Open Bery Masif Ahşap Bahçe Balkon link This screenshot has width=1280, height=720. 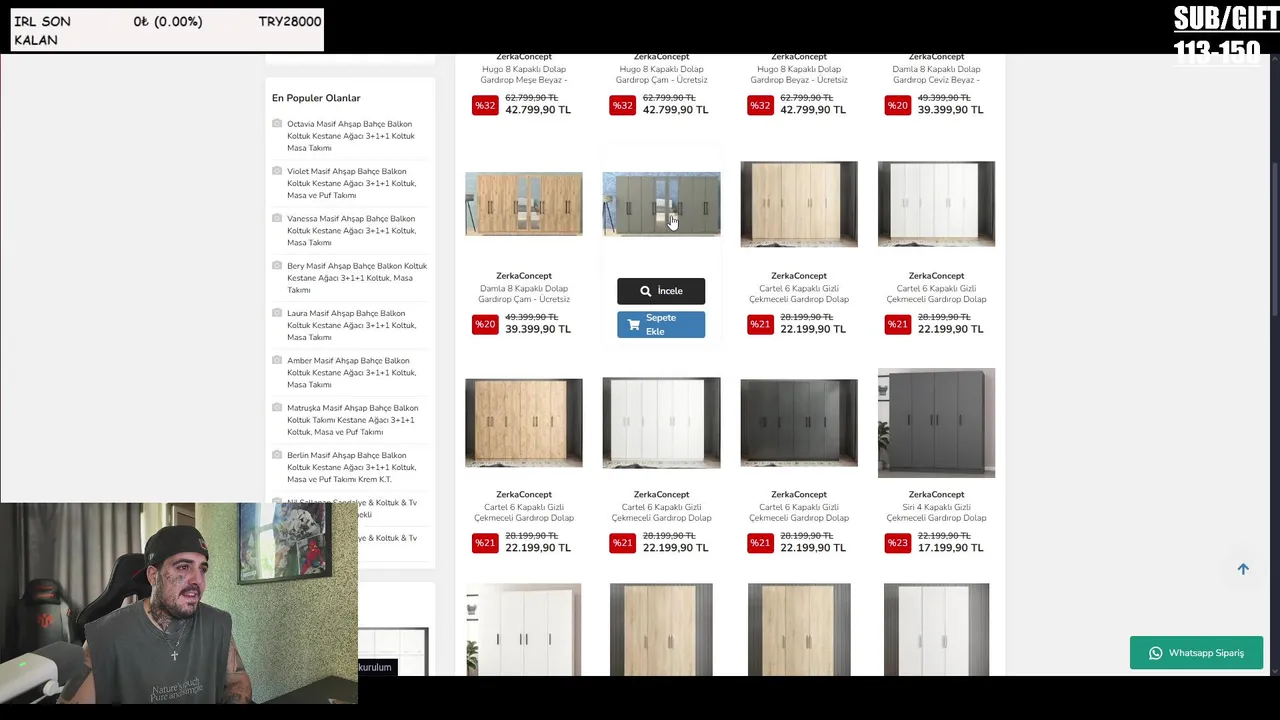[357, 278]
